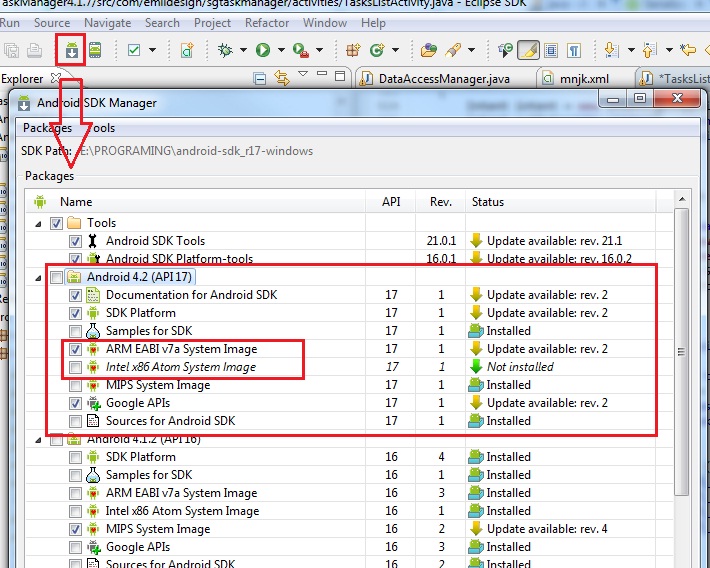
Task: Open the External Tools dropdown arrow
Action: [319, 50]
